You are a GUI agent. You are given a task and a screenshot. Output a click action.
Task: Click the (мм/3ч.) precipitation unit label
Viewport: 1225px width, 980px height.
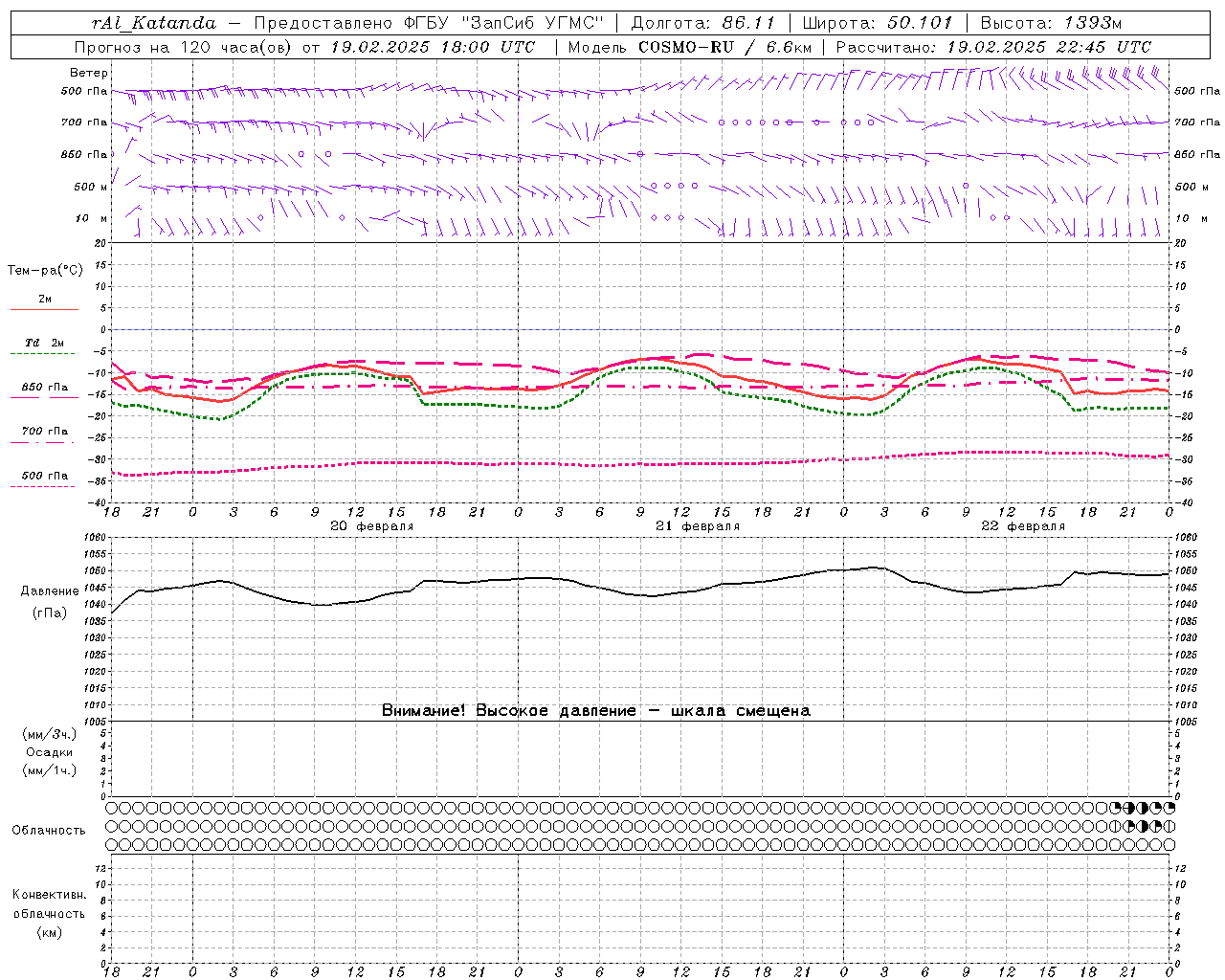tap(50, 734)
